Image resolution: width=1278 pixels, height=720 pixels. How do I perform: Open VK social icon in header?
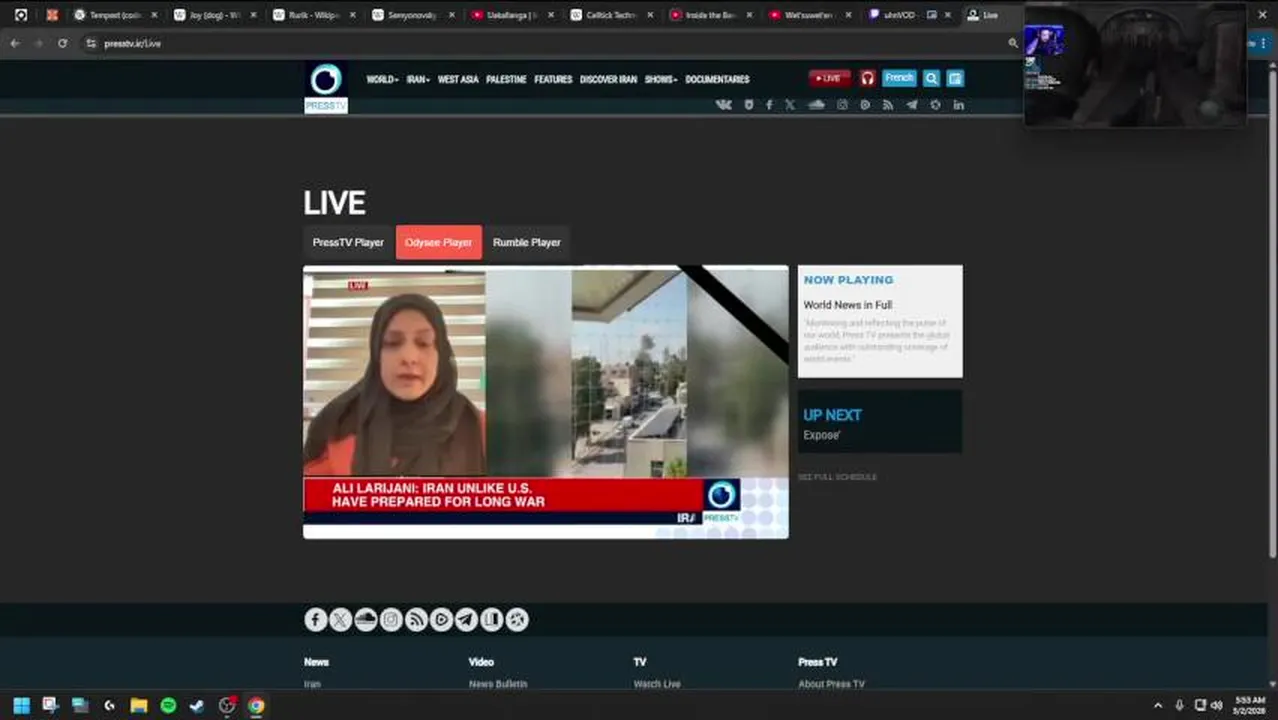click(x=723, y=105)
